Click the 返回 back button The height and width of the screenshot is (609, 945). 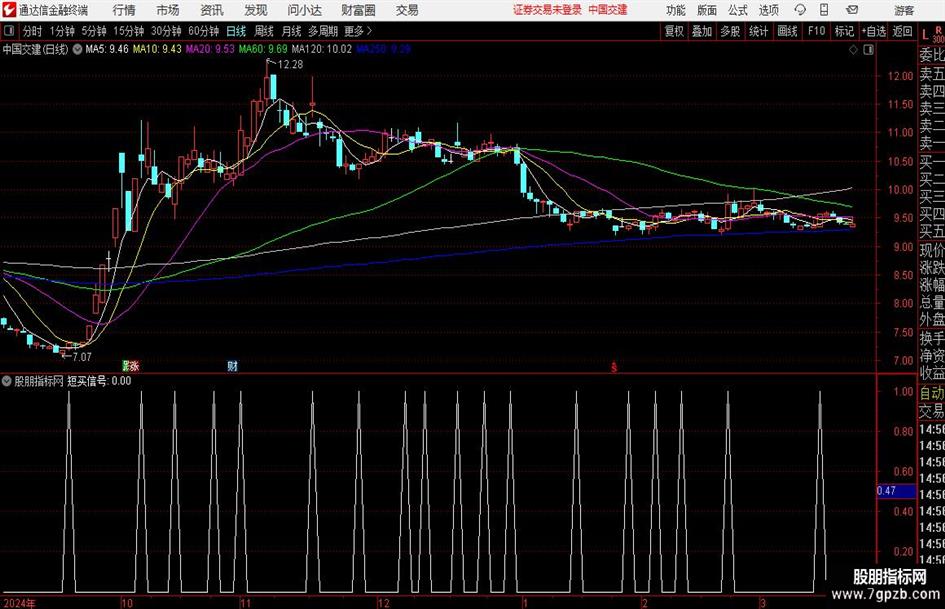[902, 31]
